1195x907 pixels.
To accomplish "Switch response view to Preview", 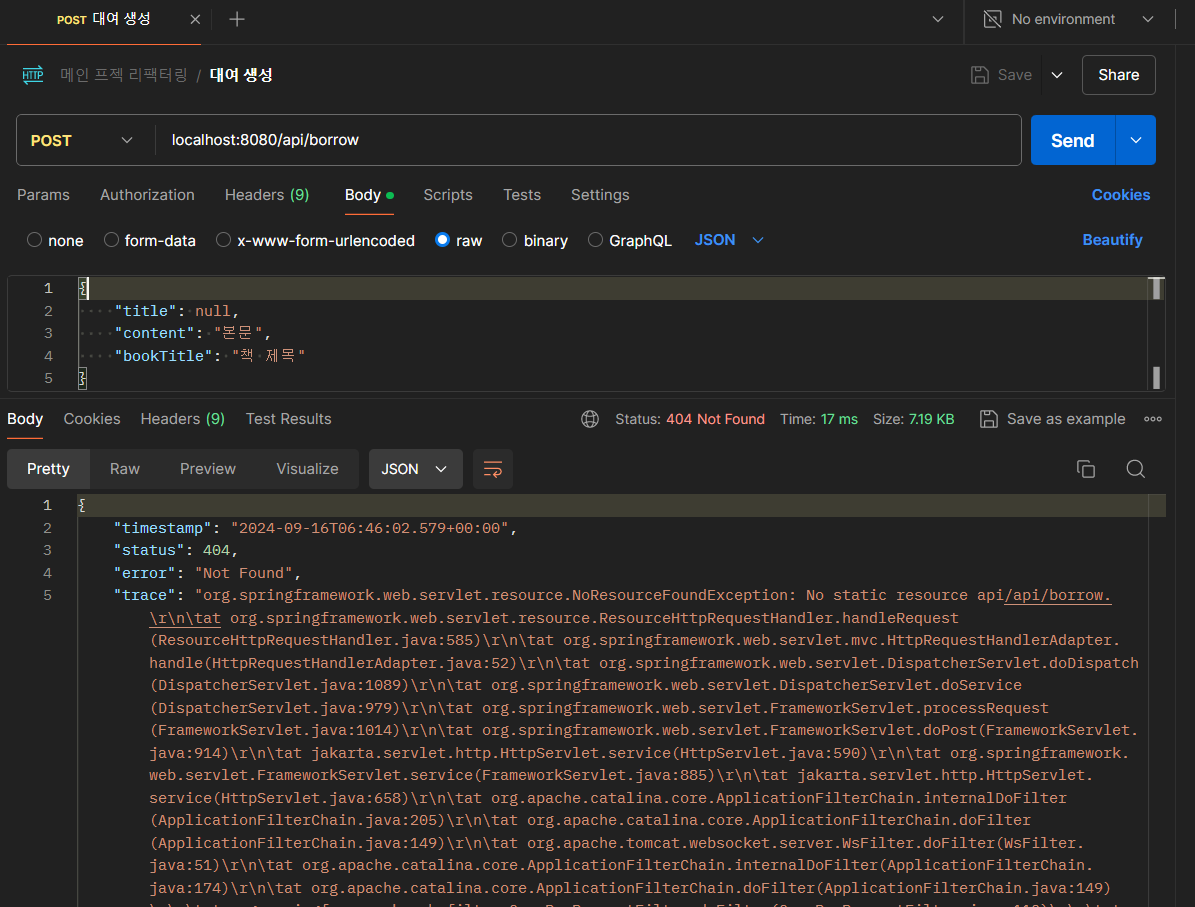I will click(x=208, y=469).
